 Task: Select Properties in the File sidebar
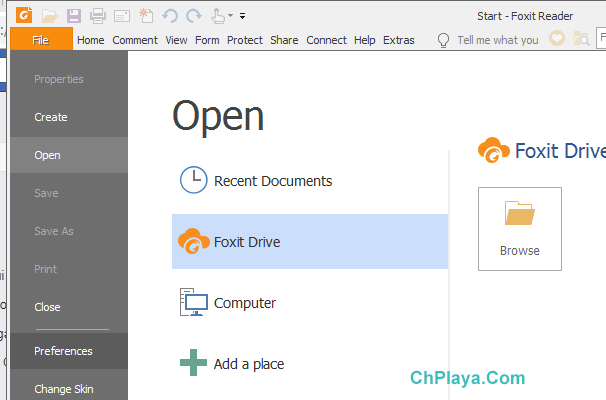tap(69, 79)
